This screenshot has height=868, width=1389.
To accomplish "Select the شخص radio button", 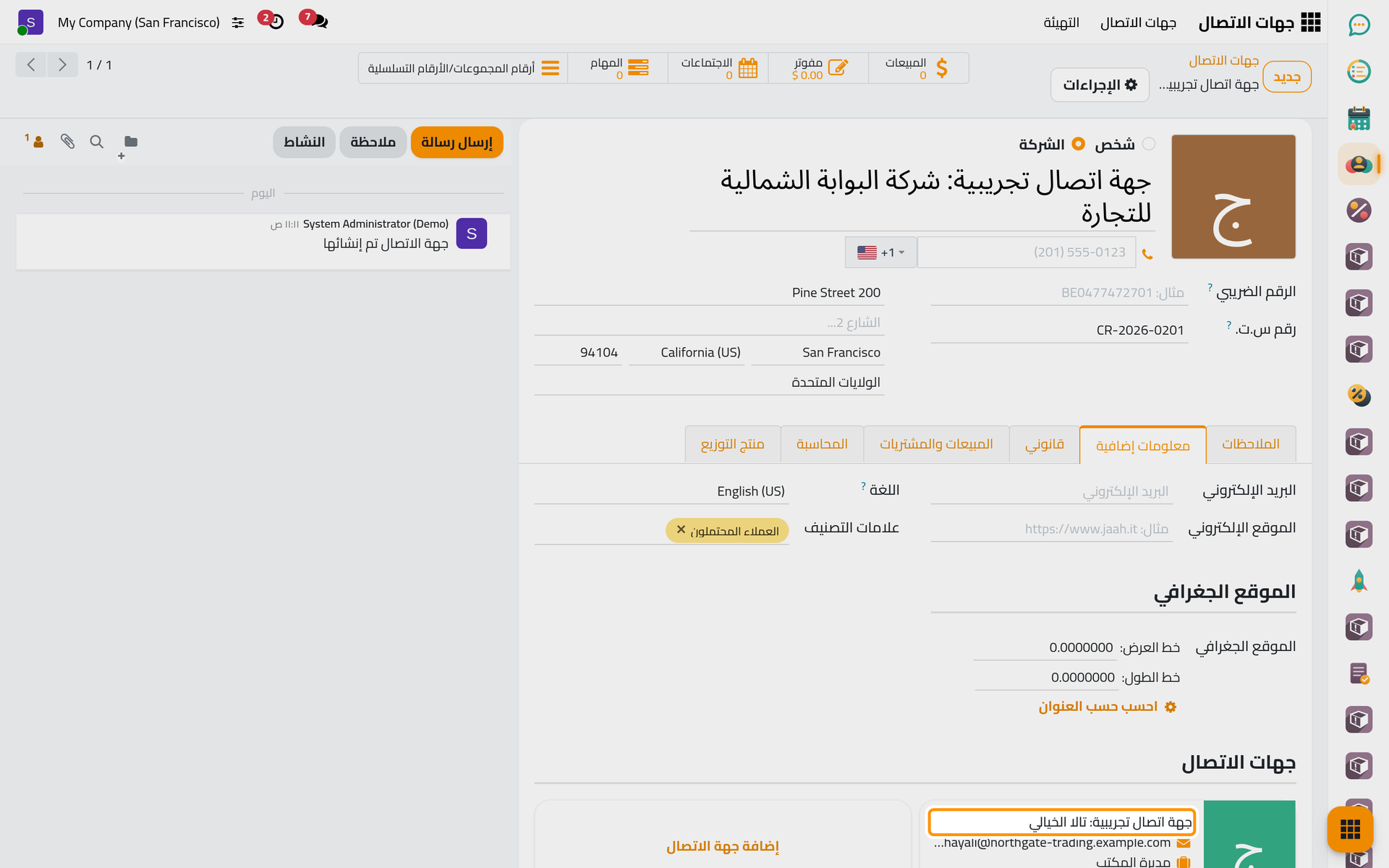I will [1148, 144].
